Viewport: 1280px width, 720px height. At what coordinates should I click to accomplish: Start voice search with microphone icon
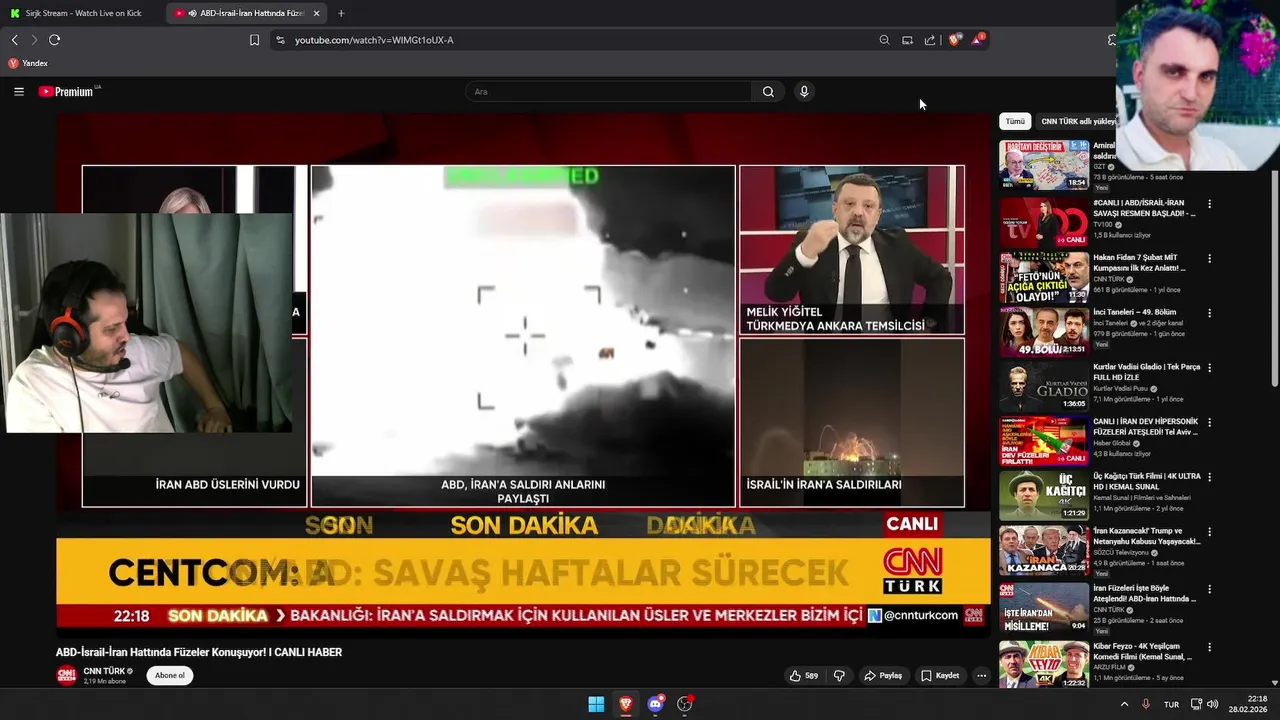pyautogui.click(x=803, y=92)
